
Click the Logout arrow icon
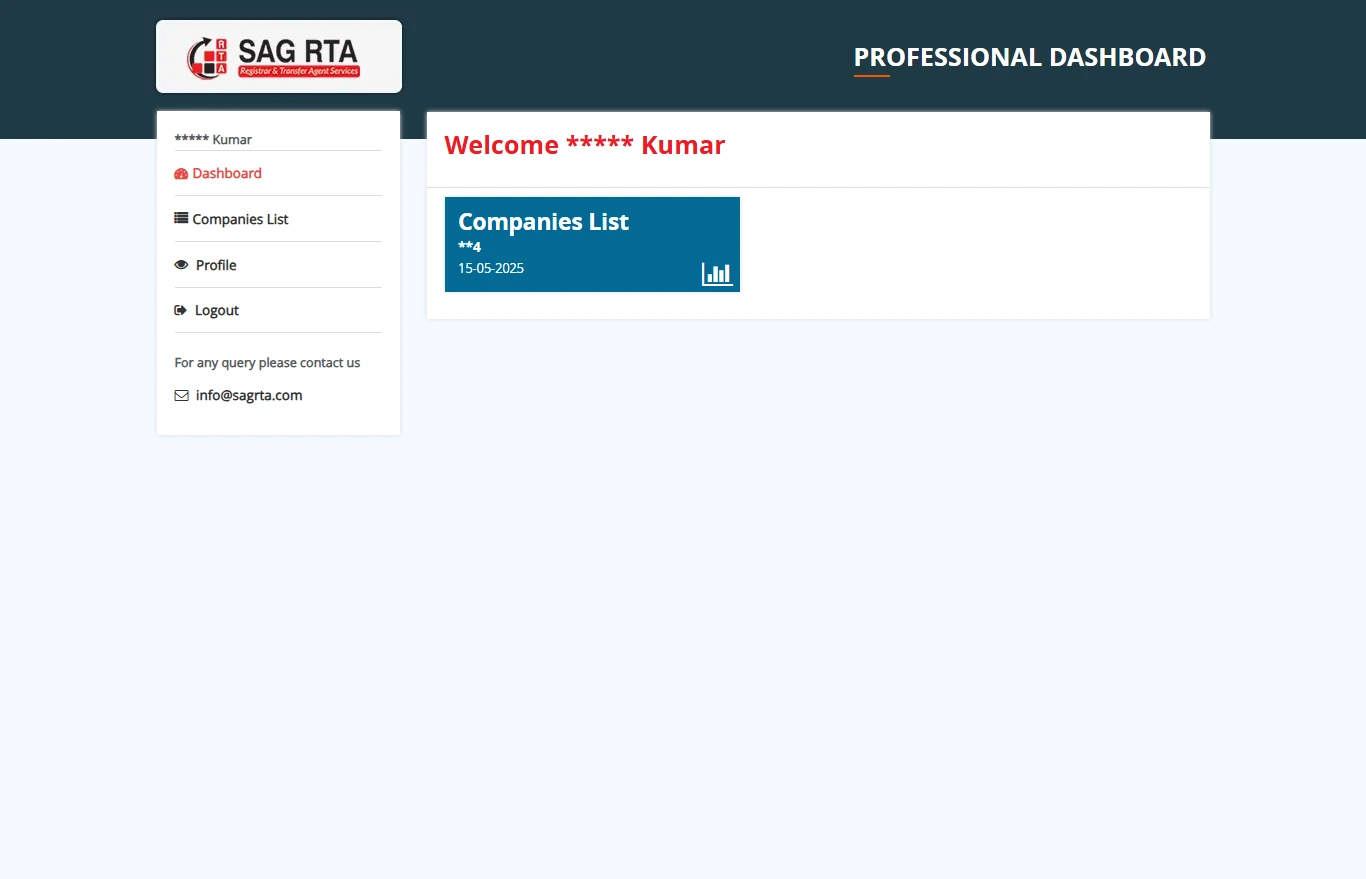tap(181, 310)
